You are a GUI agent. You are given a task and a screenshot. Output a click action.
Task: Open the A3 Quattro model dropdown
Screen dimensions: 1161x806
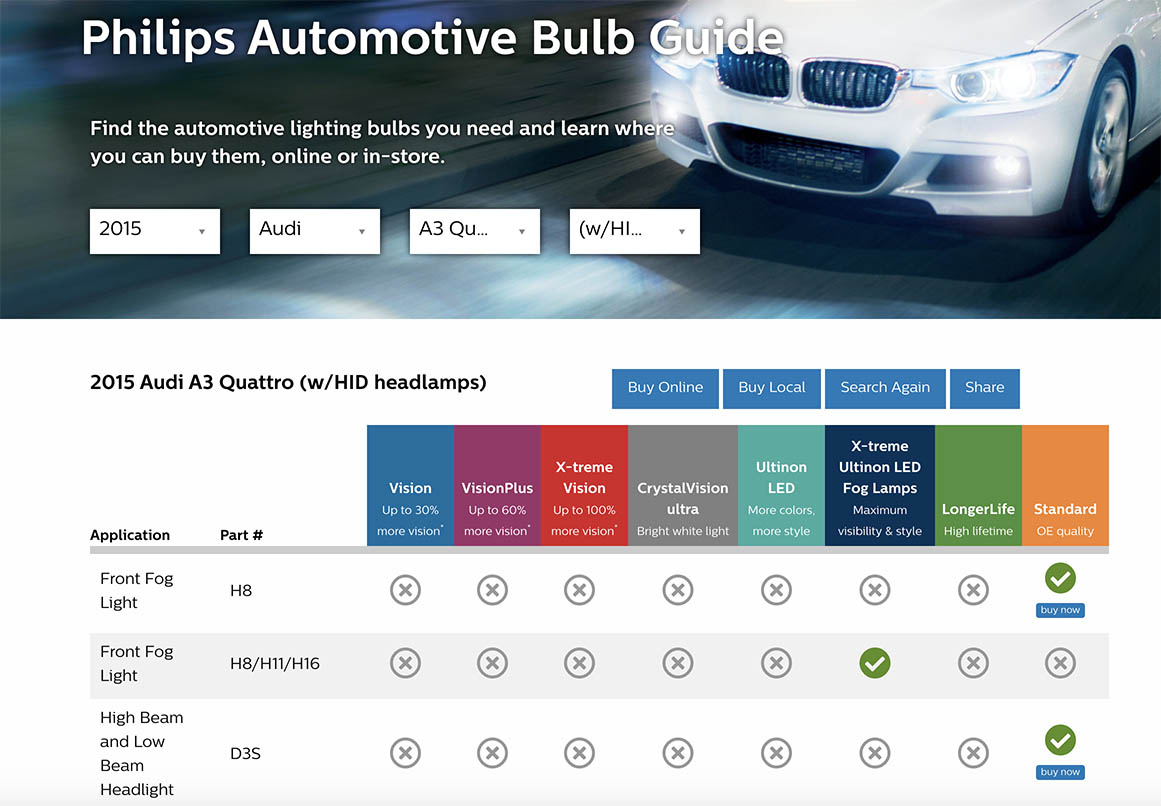click(475, 231)
